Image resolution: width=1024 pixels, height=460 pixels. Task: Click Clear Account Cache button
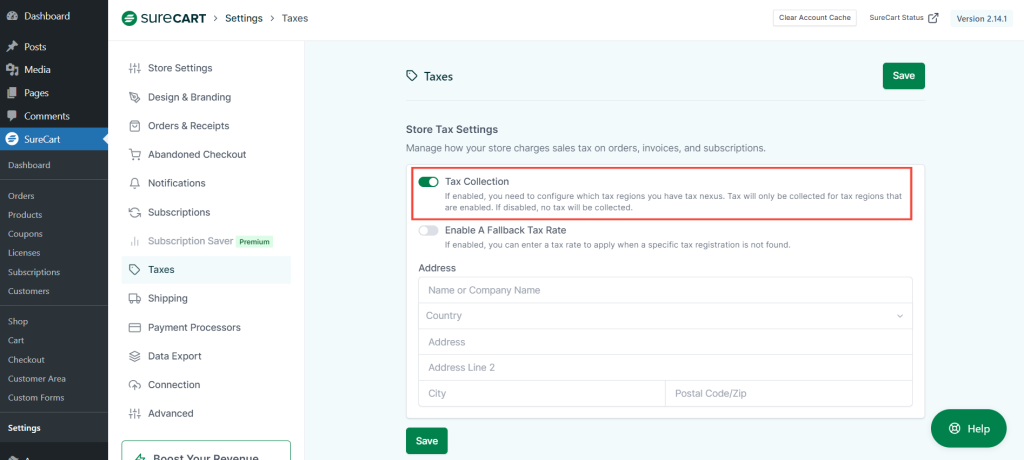(x=814, y=18)
